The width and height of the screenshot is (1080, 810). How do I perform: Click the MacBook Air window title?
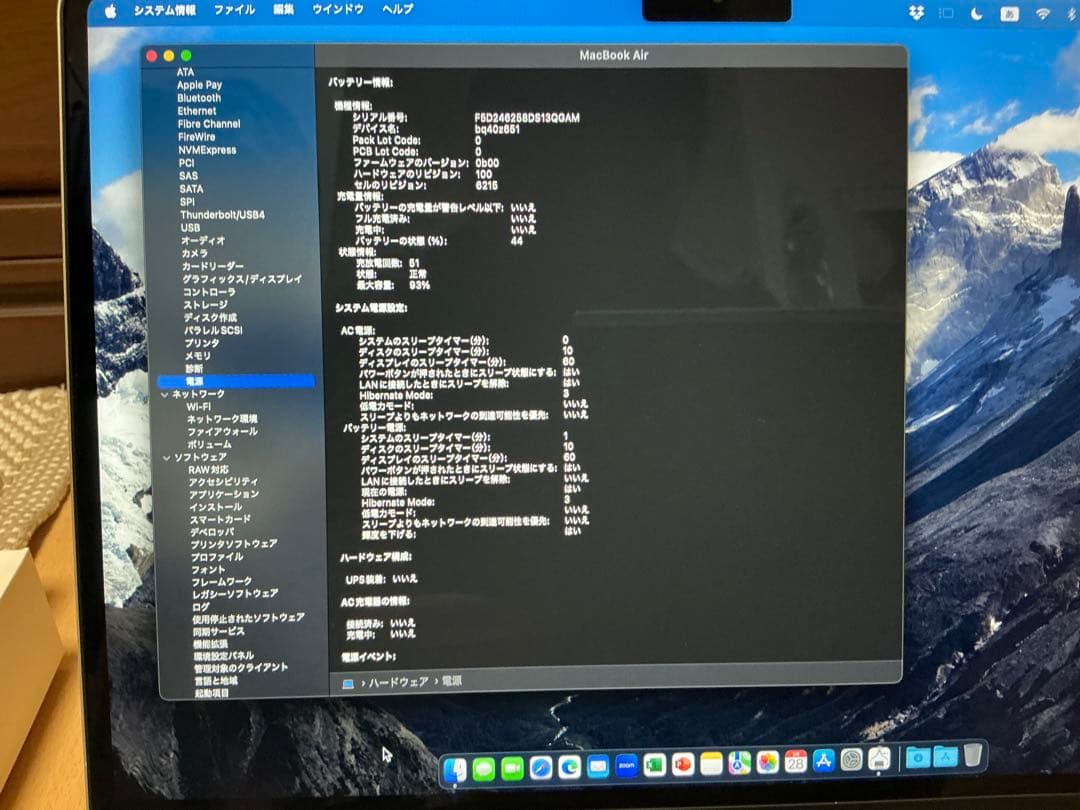point(614,55)
